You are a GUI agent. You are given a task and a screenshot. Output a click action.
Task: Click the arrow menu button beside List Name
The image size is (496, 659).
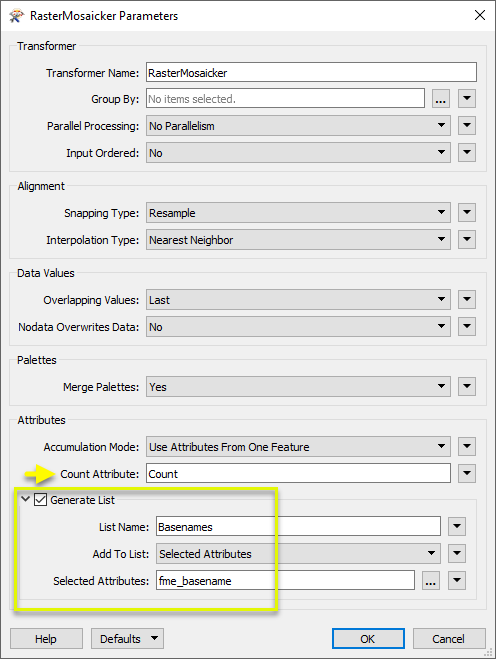457,527
